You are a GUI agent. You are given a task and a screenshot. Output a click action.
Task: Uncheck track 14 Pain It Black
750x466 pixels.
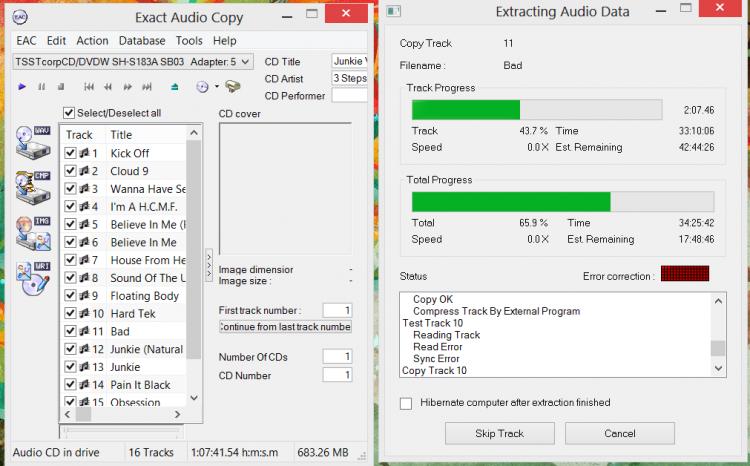click(x=70, y=385)
